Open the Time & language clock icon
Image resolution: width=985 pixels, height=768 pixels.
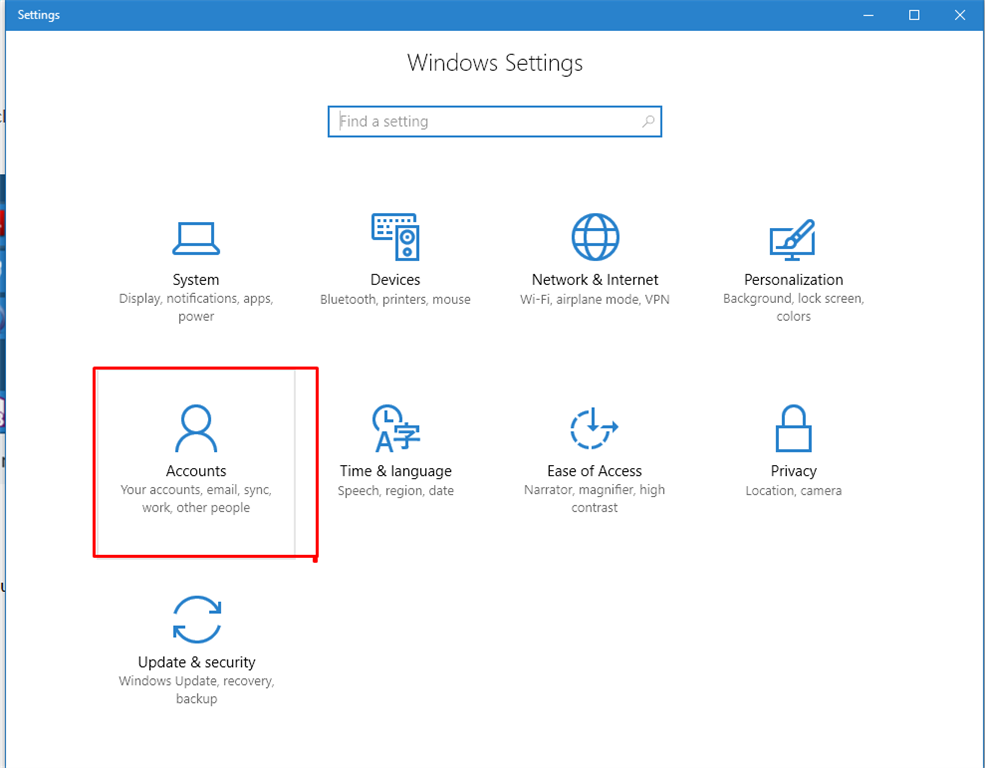coord(396,428)
